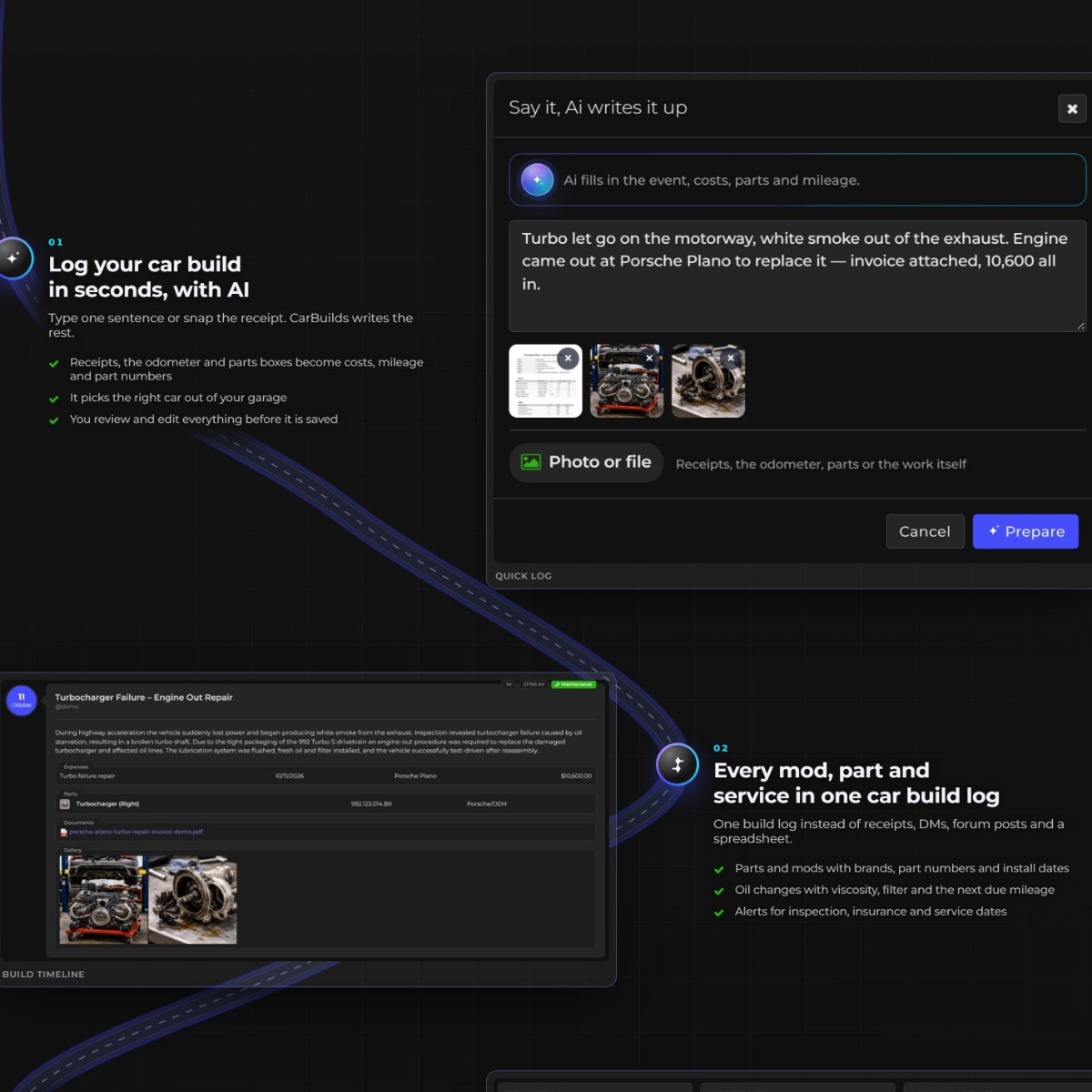Open the Turbocharger Failure – Engine Out Repair title

(144, 697)
